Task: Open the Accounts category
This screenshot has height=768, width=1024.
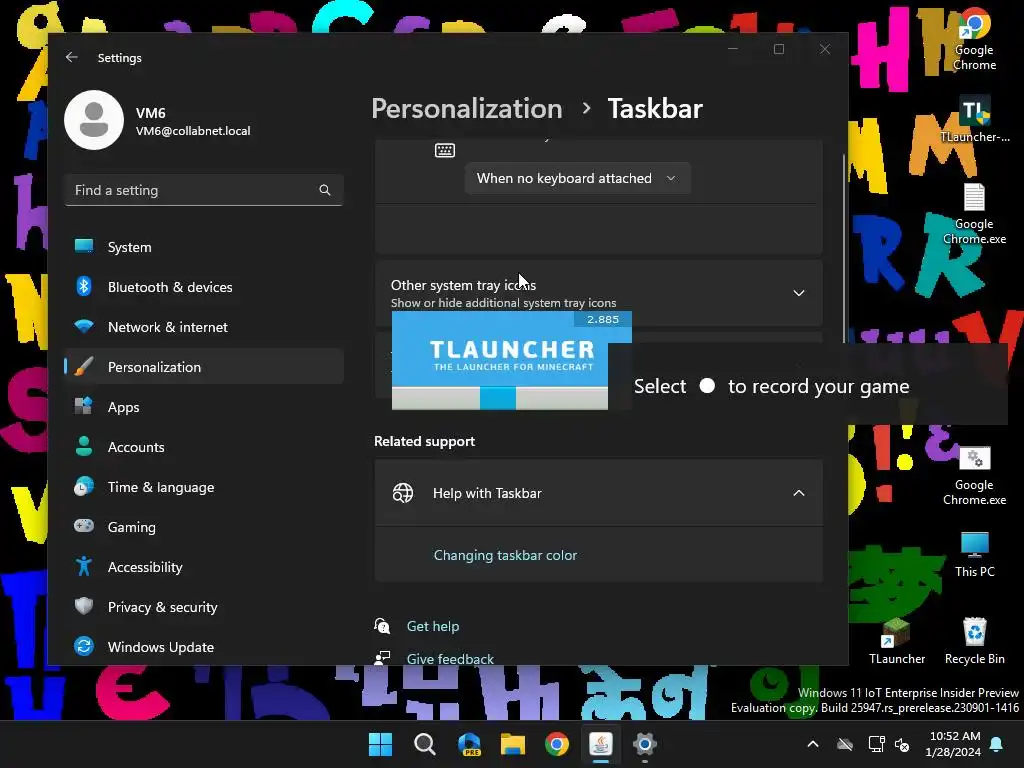Action: tap(204, 447)
